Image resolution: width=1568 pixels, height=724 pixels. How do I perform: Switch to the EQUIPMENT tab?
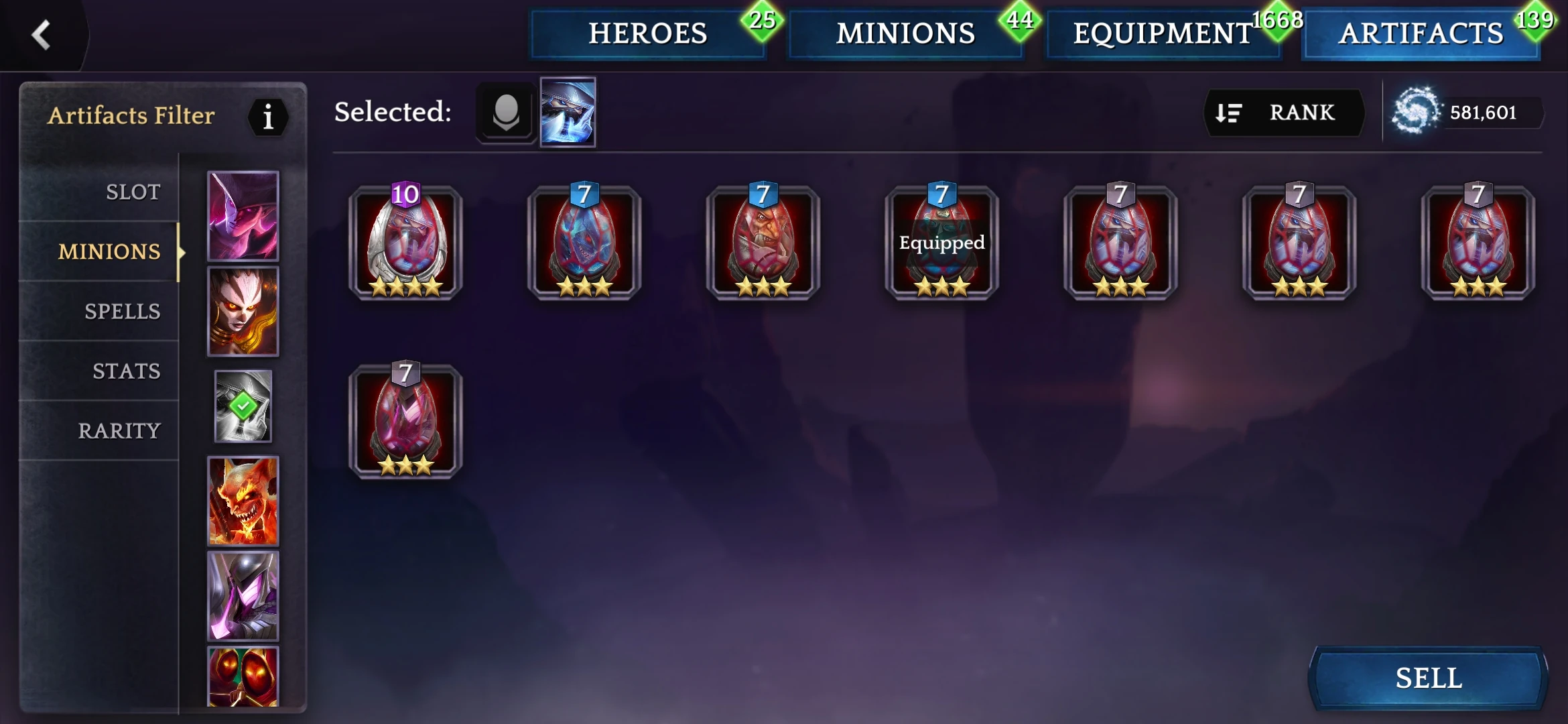click(x=1163, y=34)
